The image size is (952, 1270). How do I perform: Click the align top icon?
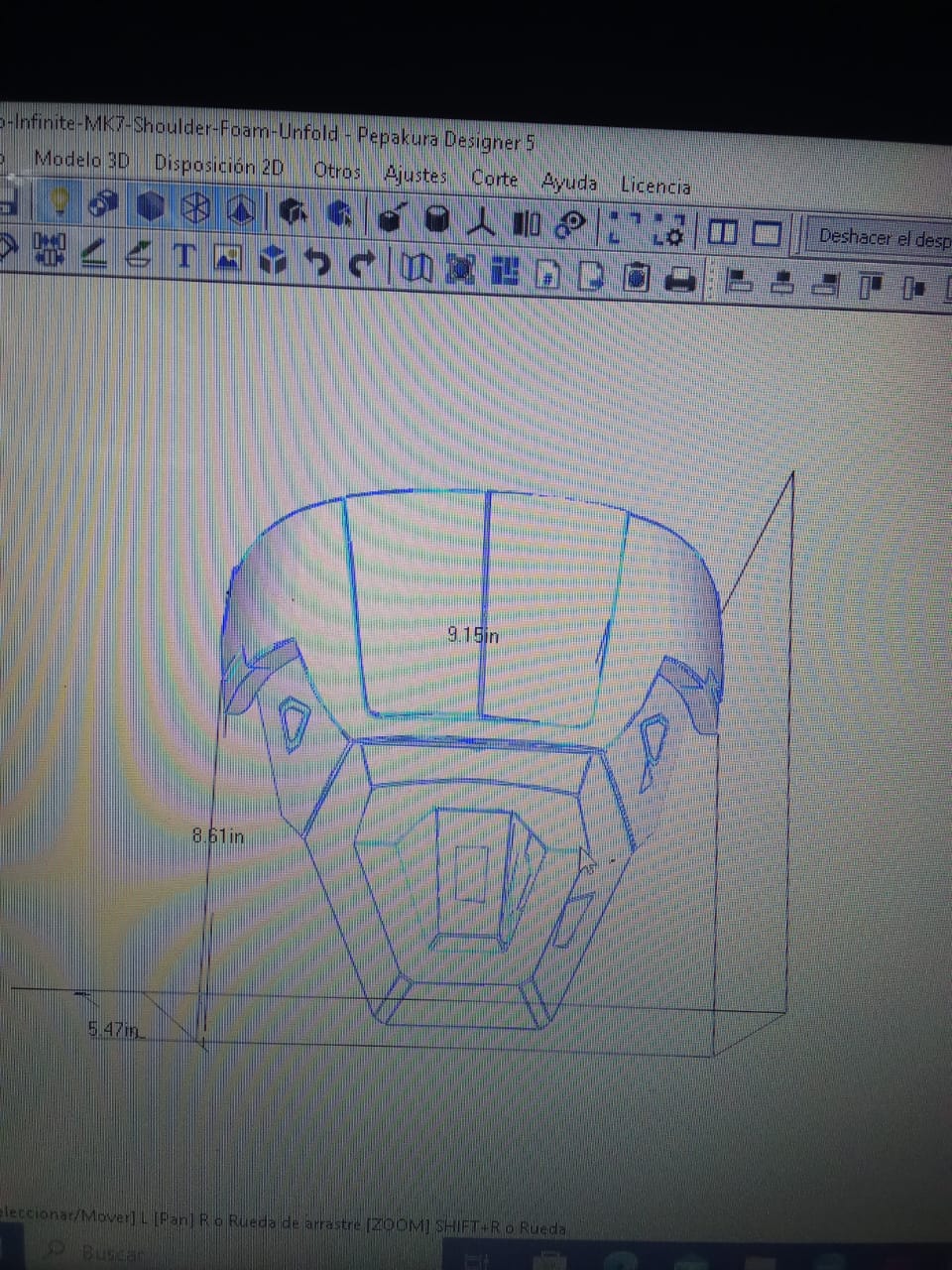[x=871, y=287]
